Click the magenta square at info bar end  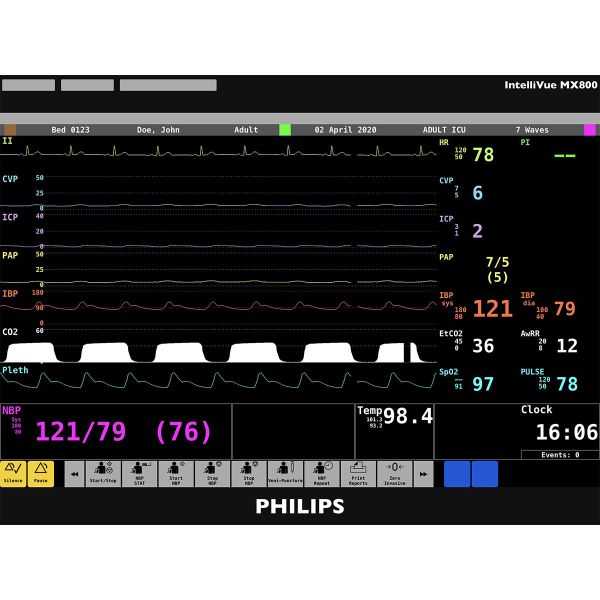[590, 130]
